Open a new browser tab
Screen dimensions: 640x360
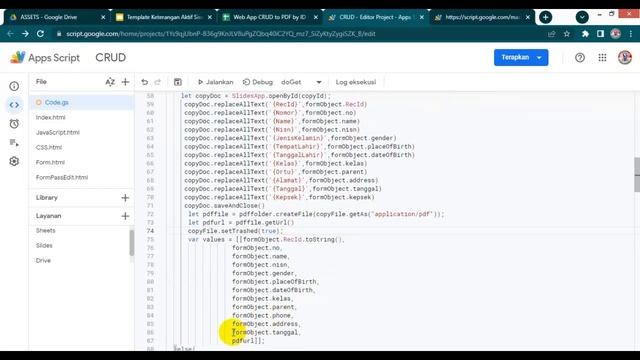click(x=545, y=17)
